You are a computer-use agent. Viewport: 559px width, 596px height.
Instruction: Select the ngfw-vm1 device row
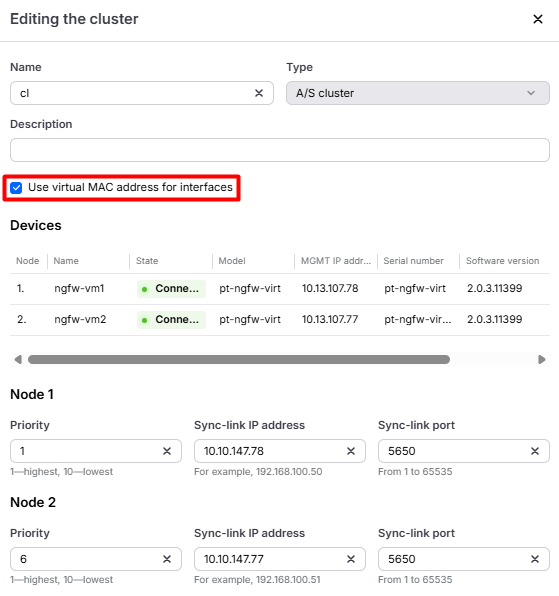tap(280, 288)
